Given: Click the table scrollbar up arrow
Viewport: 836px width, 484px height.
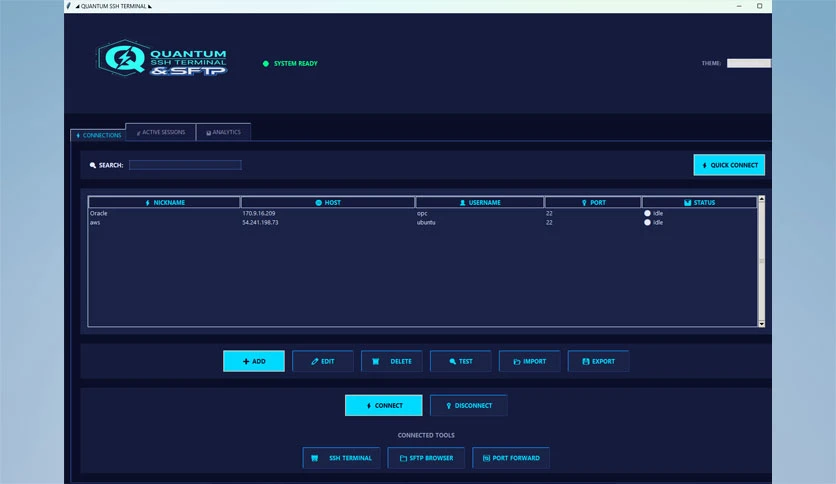Looking at the screenshot, I should point(761,199).
